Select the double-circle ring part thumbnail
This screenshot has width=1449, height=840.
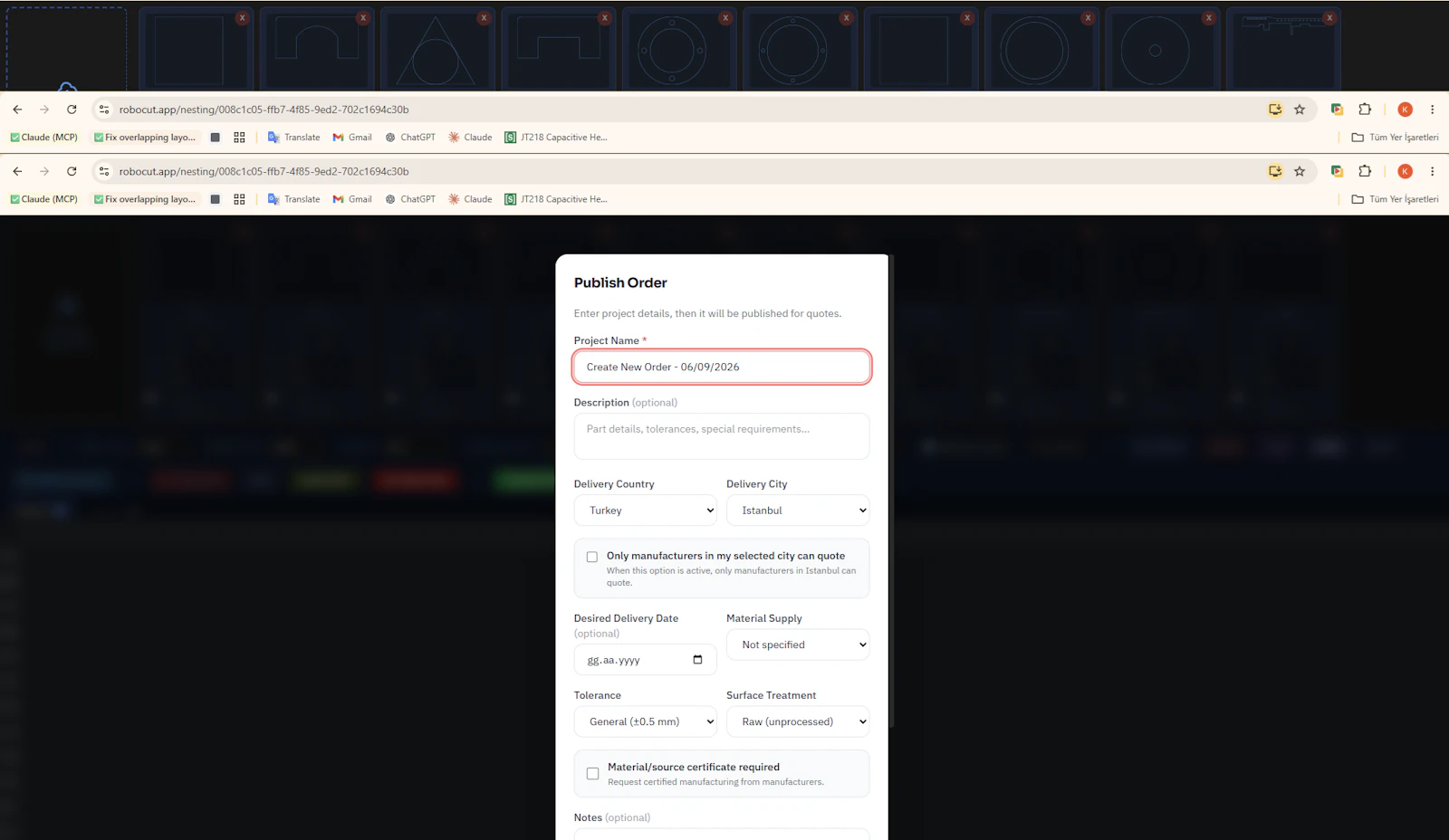click(1041, 51)
